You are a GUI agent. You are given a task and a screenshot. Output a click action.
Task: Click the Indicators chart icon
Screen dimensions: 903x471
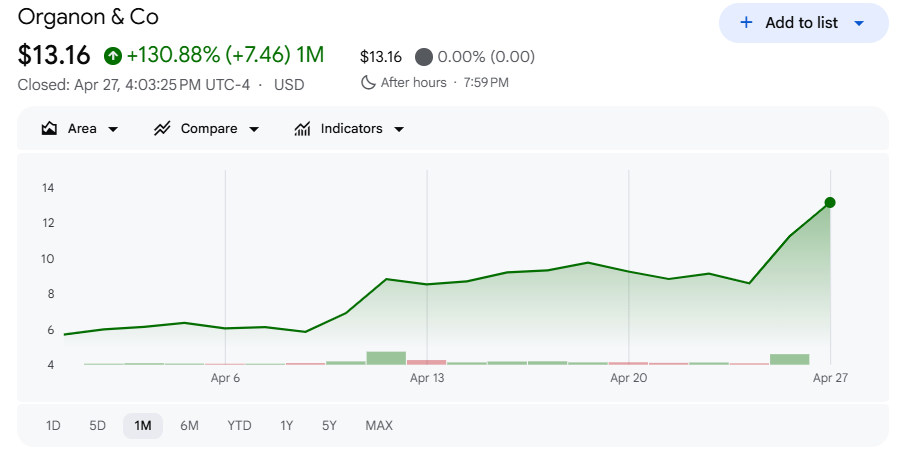(302, 129)
